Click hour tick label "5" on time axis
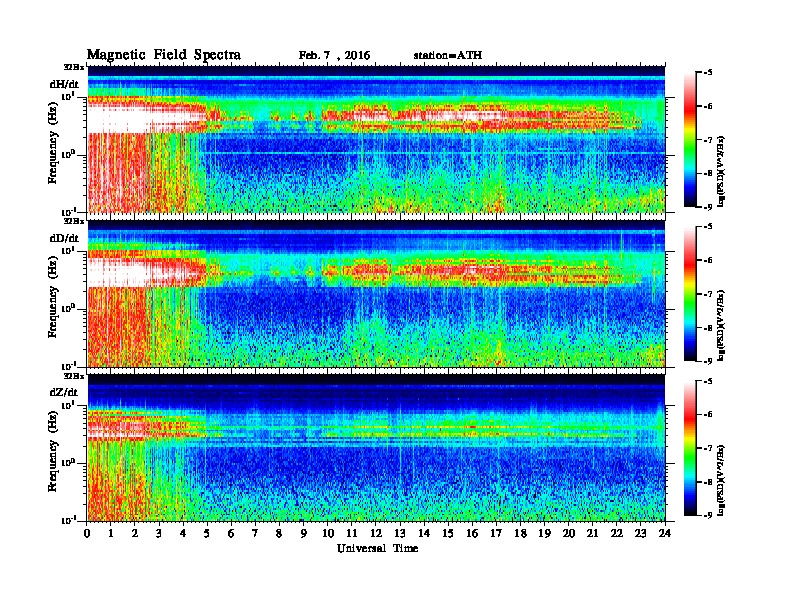792x612 pixels. (x=207, y=534)
